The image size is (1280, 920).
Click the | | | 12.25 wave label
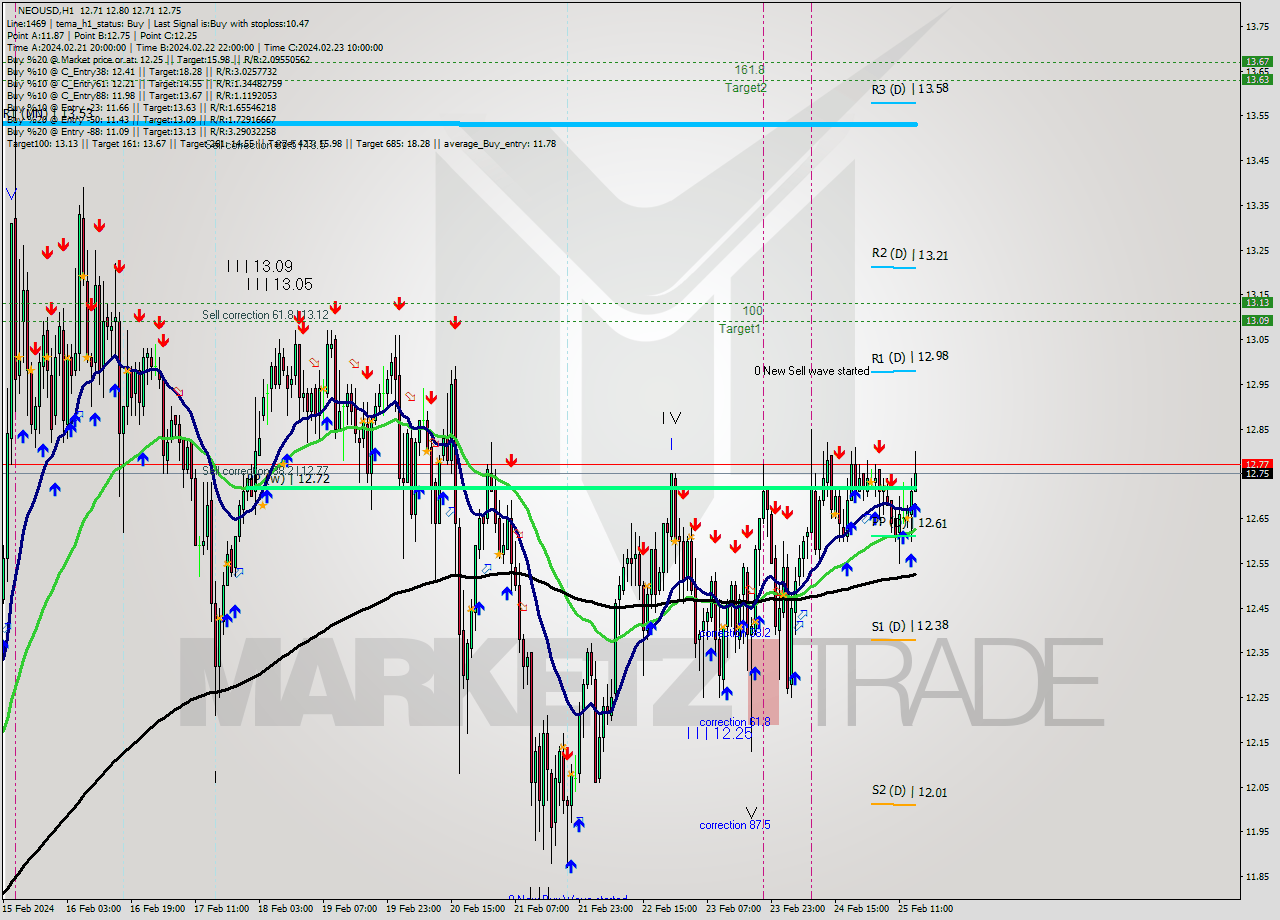(x=719, y=733)
